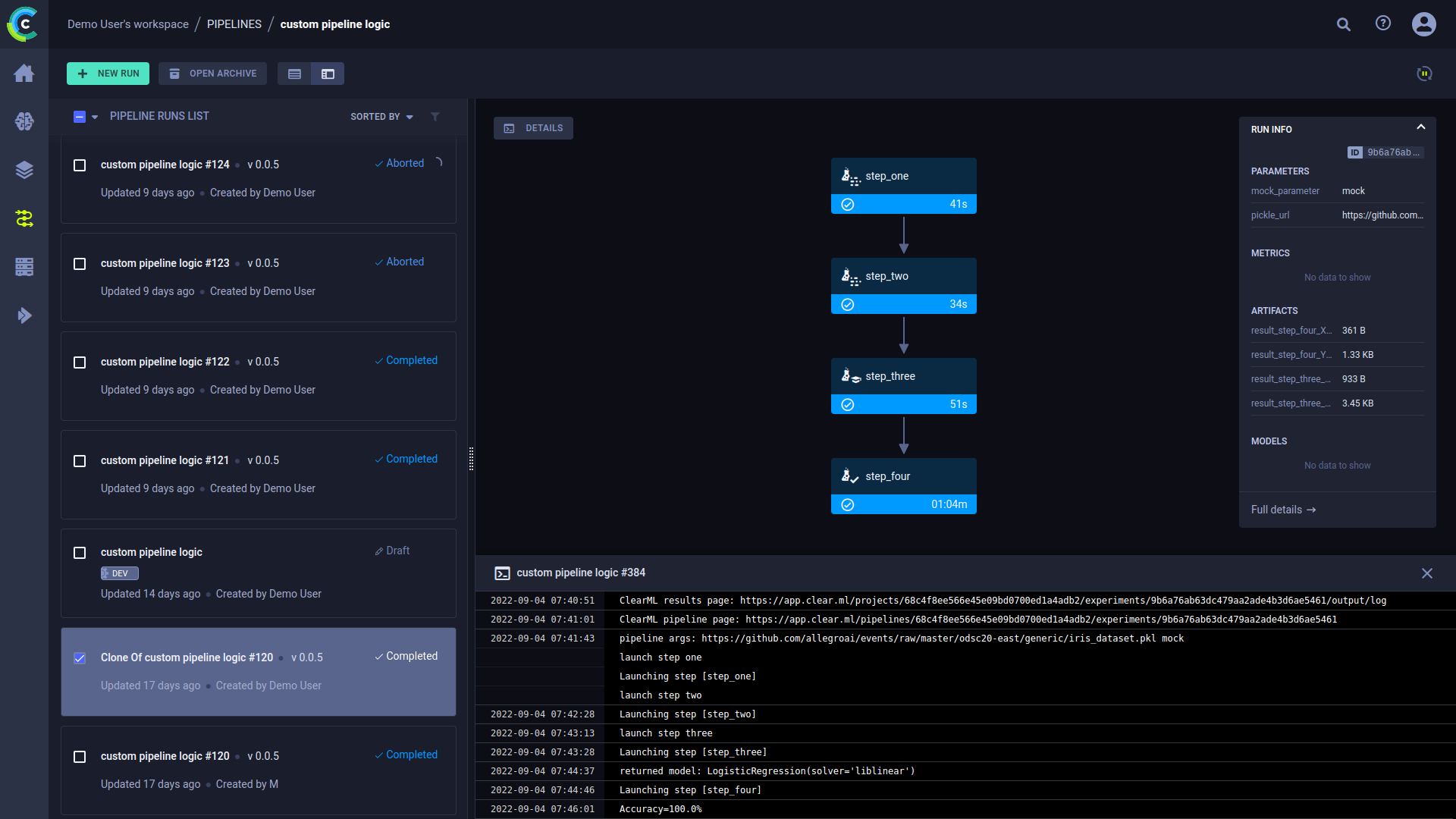Open the Reports icon below Pipelines in sidebar
This screenshot has width=1456, height=819.
tap(24, 267)
